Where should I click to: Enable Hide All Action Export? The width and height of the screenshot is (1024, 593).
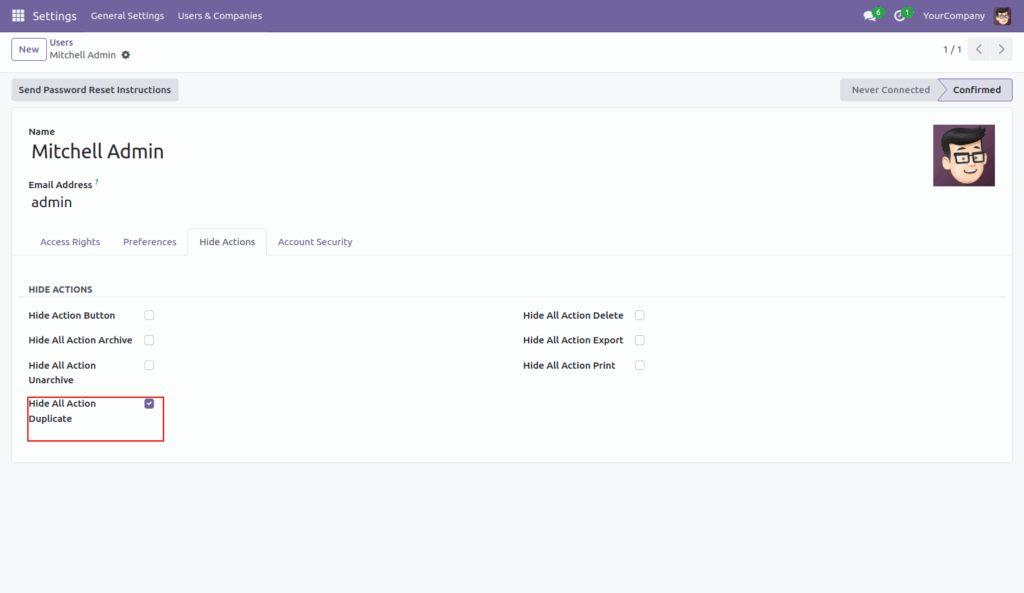[x=639, y=340]
